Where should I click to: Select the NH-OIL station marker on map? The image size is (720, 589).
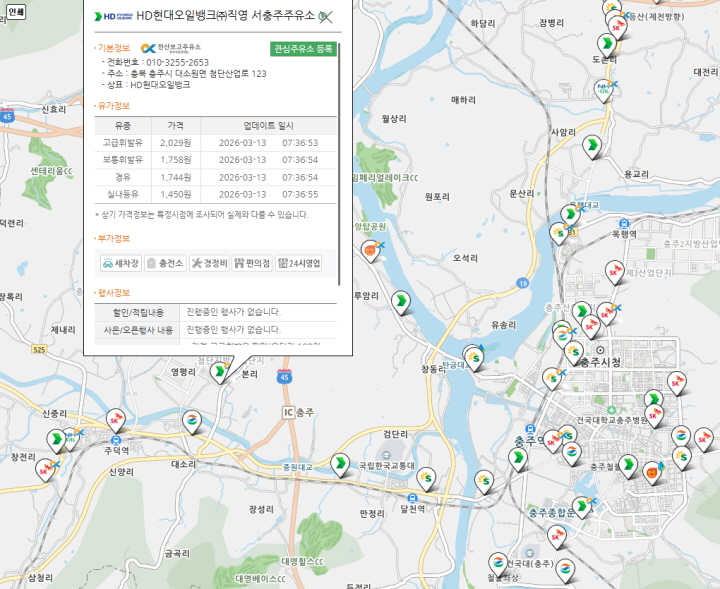click(604, 89)
